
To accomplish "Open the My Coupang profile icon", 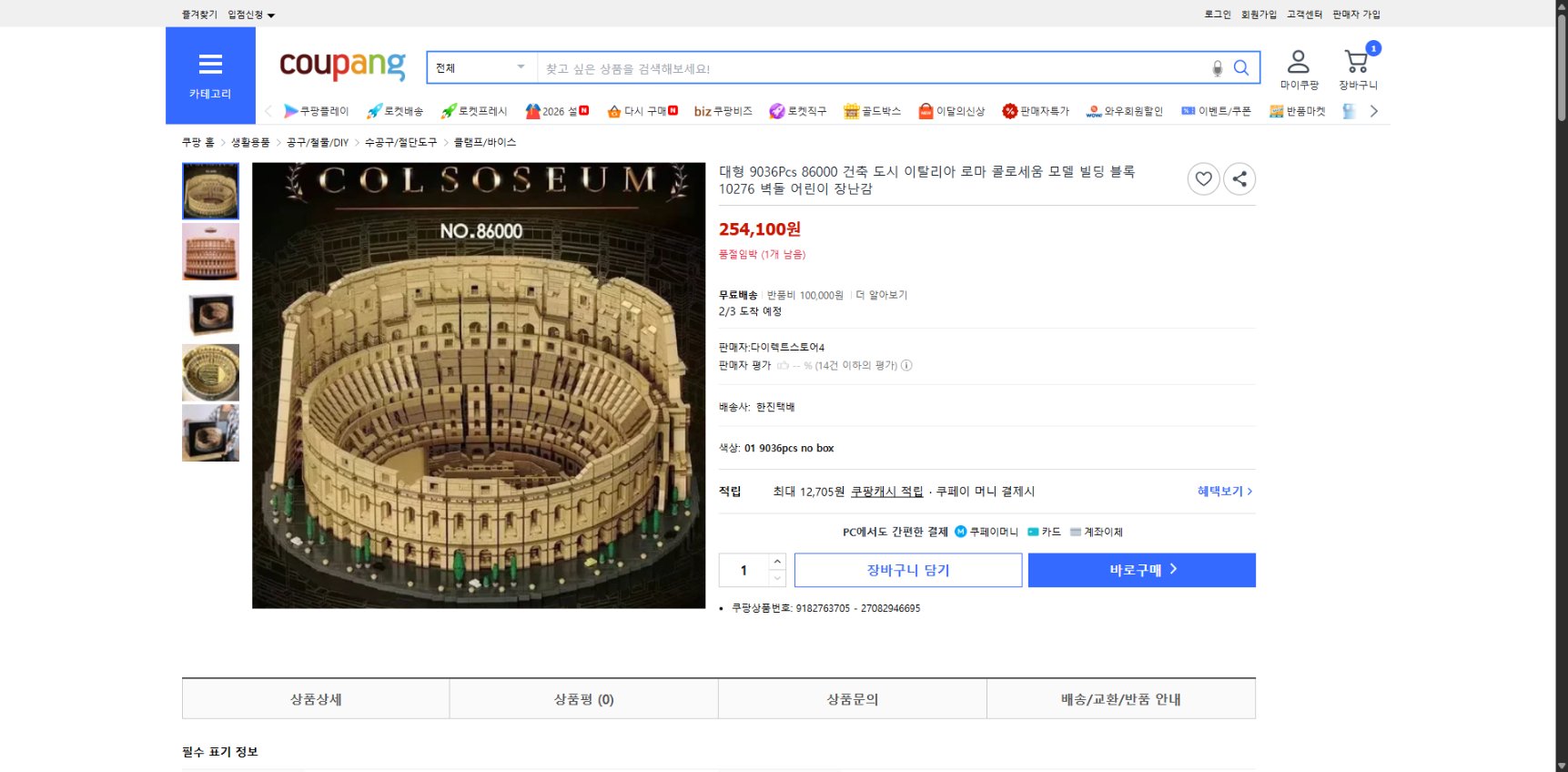I will [x=1299, y=63].
